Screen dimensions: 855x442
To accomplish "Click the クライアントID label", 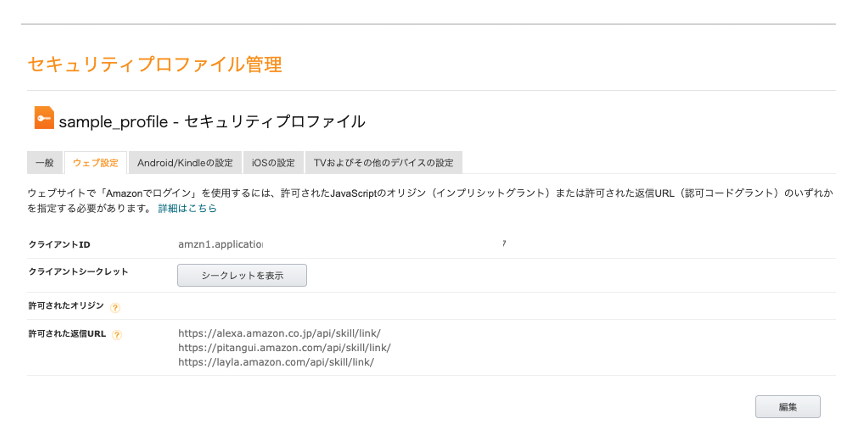I will pyautogui.click(x=59, y=244).
